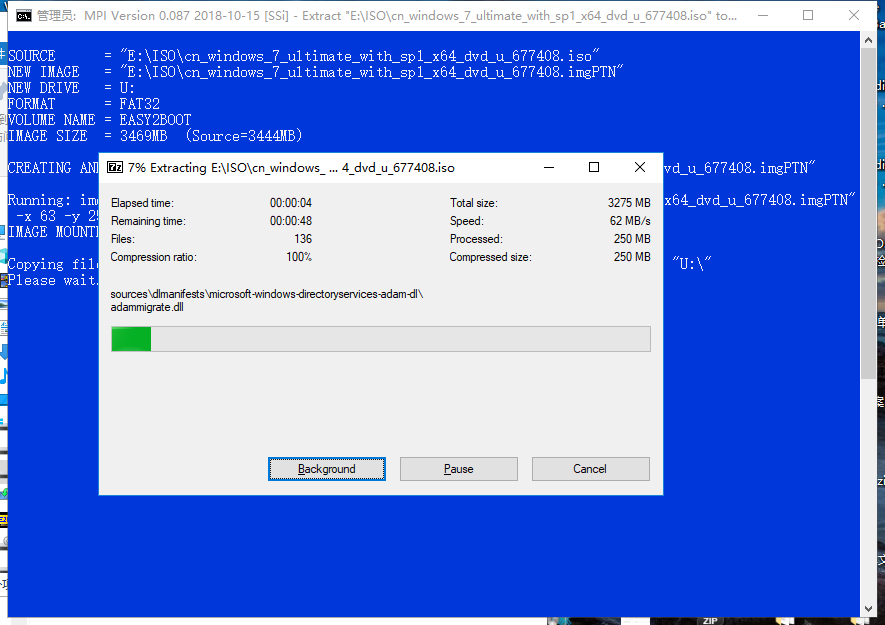Viewport: 885px width, 625px height.
Task: Click the Elapsed time value 00:00:04
Action: (291, 203)
